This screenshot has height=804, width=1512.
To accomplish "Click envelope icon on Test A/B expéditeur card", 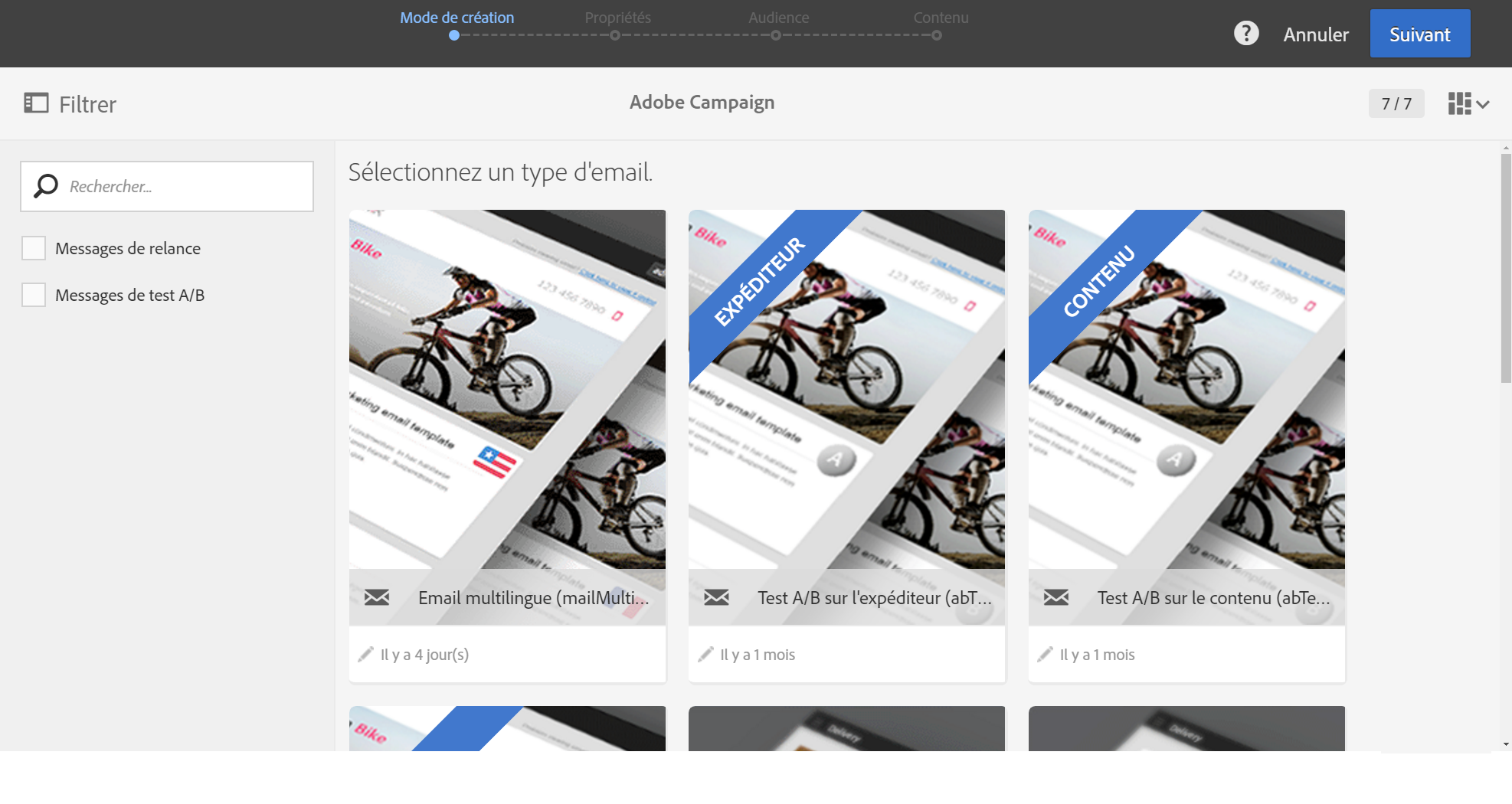I will click(x=716, y=597).
